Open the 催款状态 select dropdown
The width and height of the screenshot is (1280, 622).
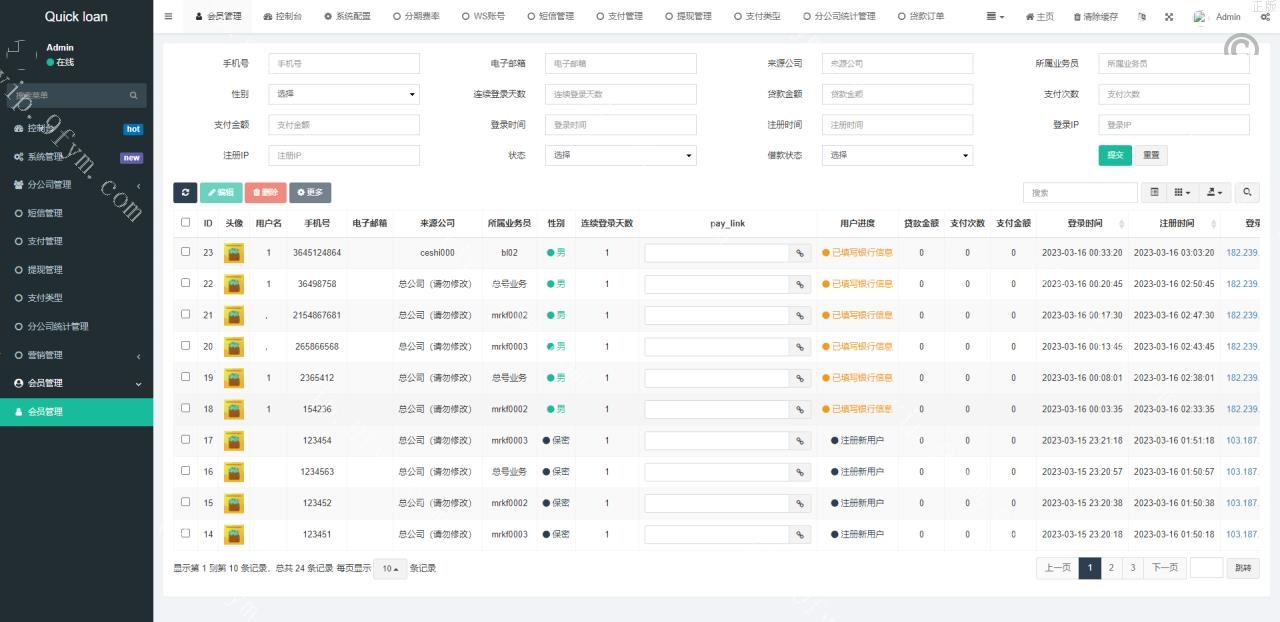pos(897,155)
